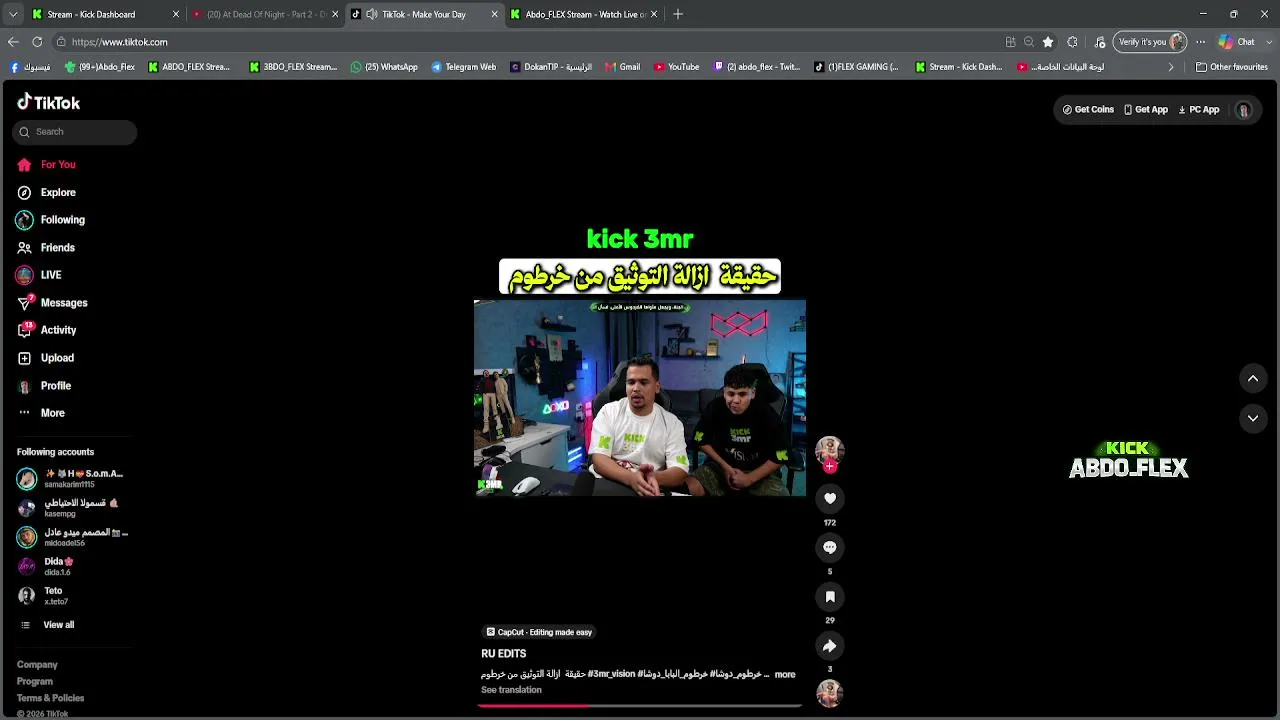
Task: Click the address bar URL
Action: (x=119, y=42)
